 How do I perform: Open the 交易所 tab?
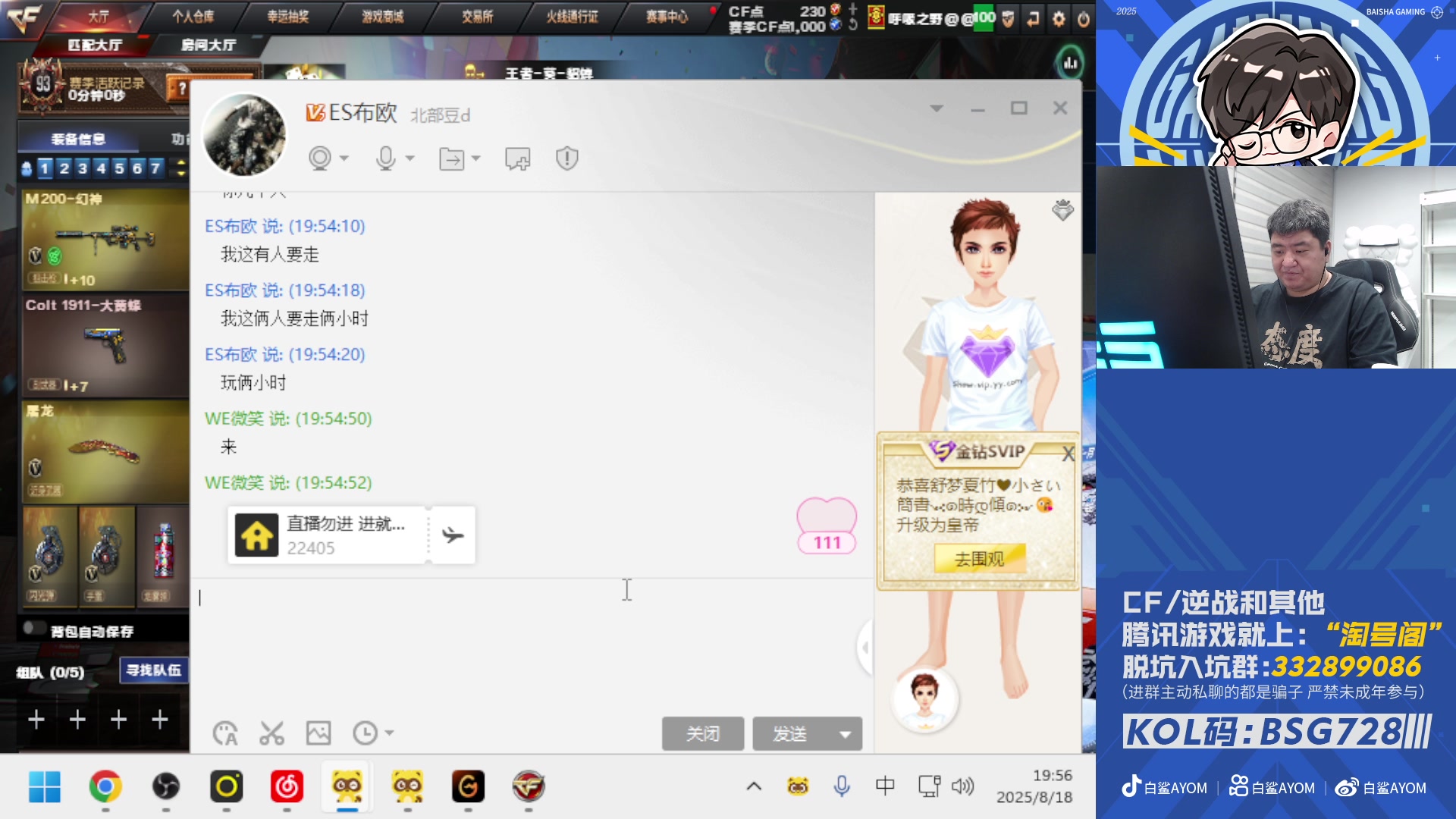[x=477, y=16]
